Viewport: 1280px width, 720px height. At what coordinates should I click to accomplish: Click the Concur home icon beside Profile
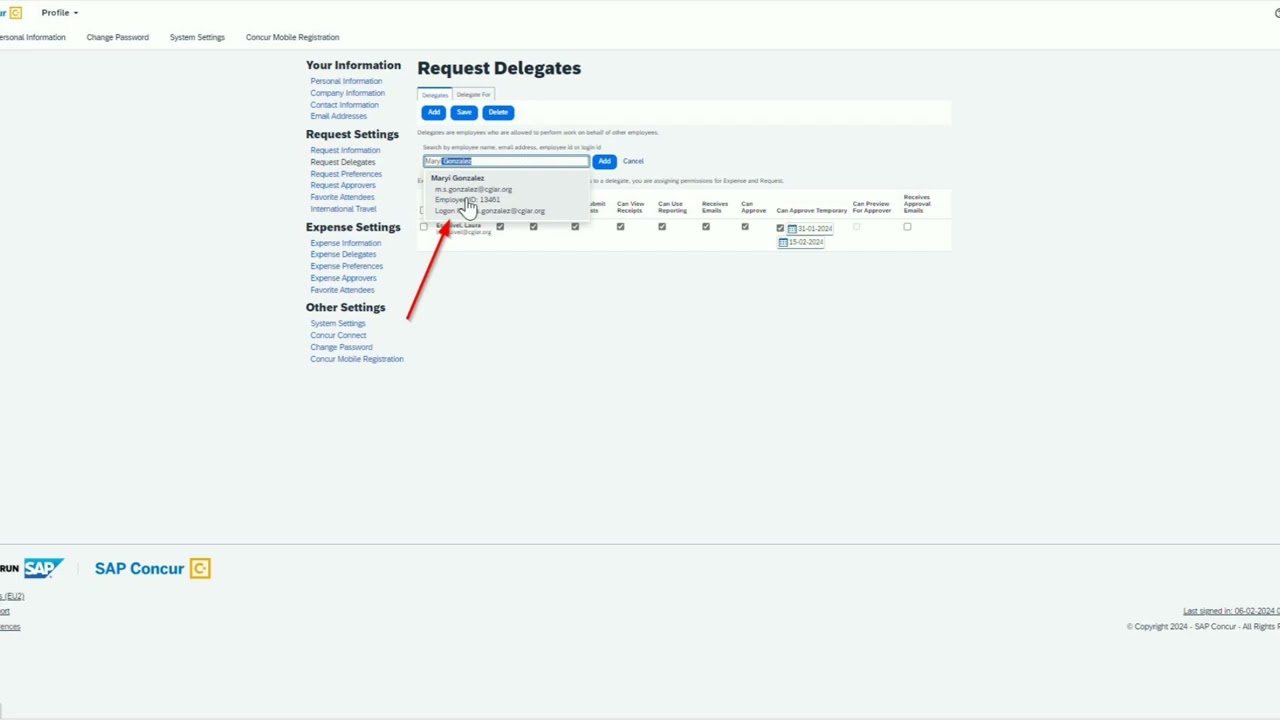pyautogui.click(x=14, y=13)
